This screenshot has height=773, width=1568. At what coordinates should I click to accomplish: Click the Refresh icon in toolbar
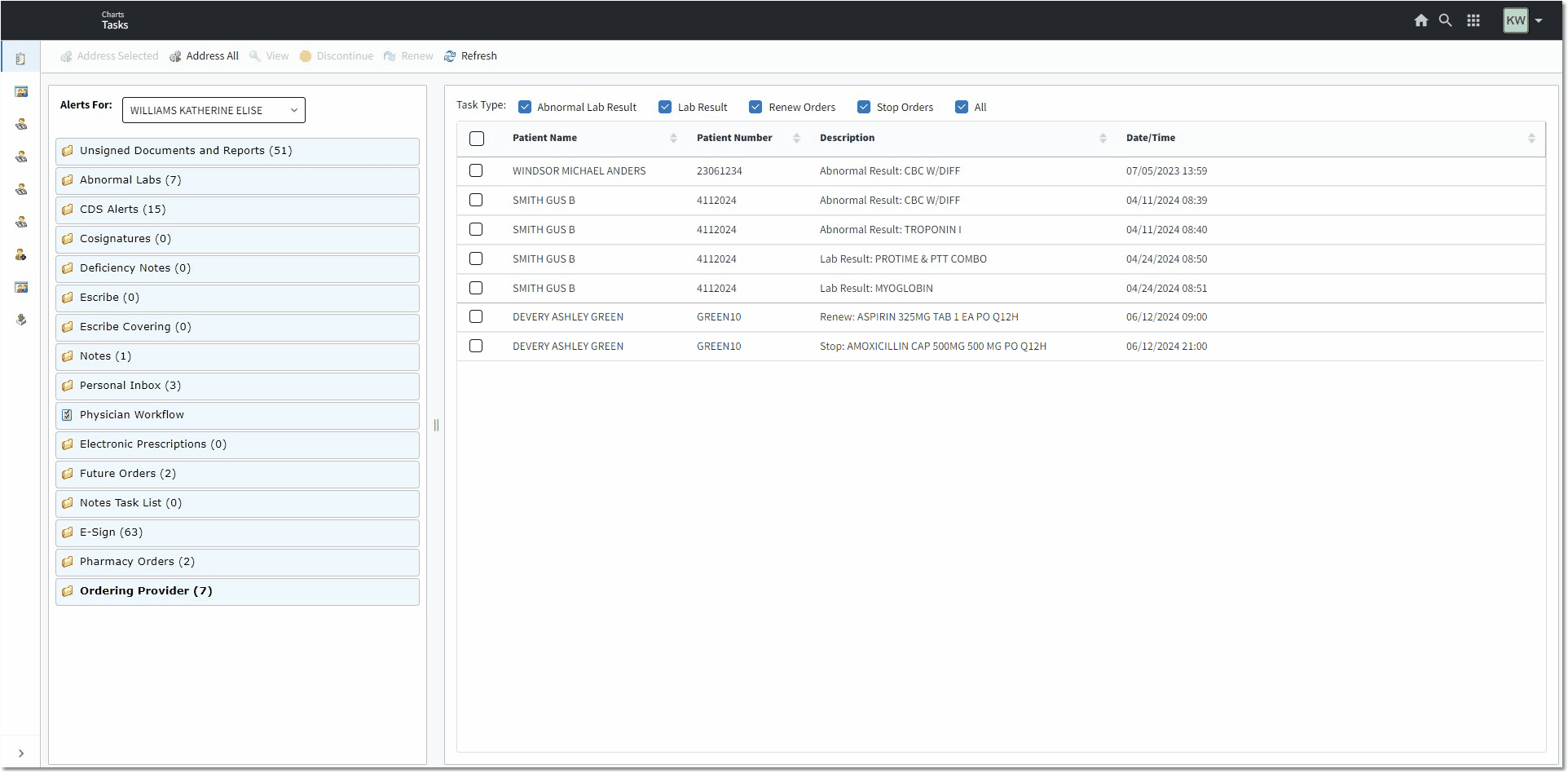tap(450, 56)
